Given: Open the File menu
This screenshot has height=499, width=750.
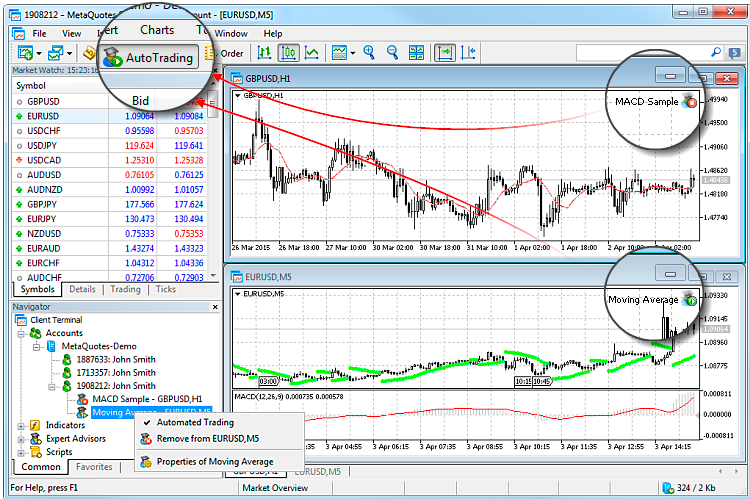Looking at the screenshot, I should click(x=40, y=33).
